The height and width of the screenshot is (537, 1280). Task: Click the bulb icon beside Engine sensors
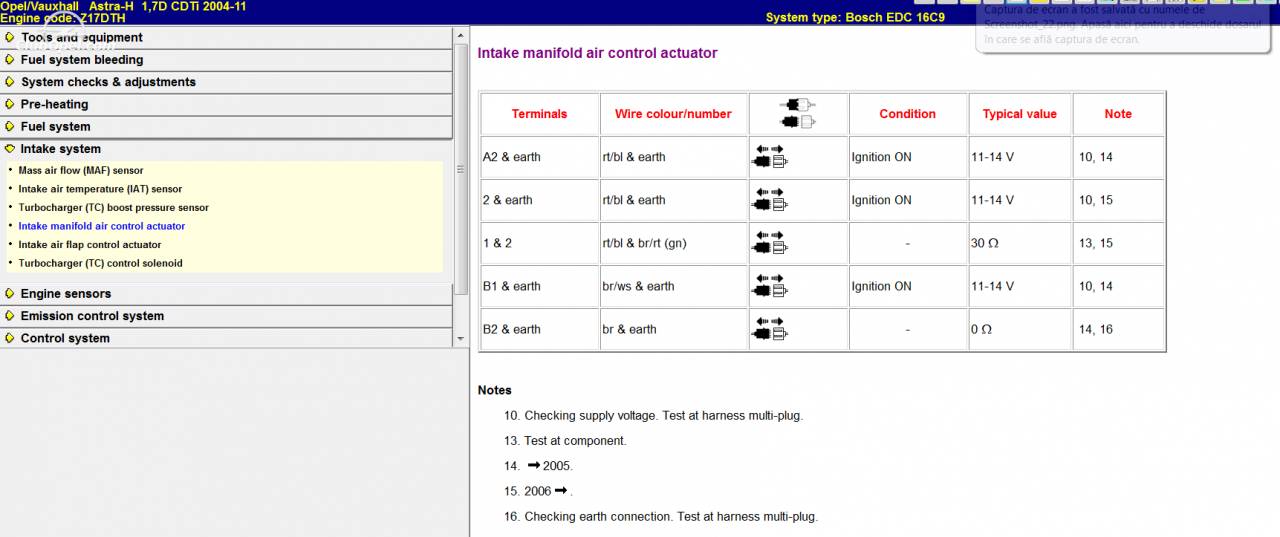[10, 294]
